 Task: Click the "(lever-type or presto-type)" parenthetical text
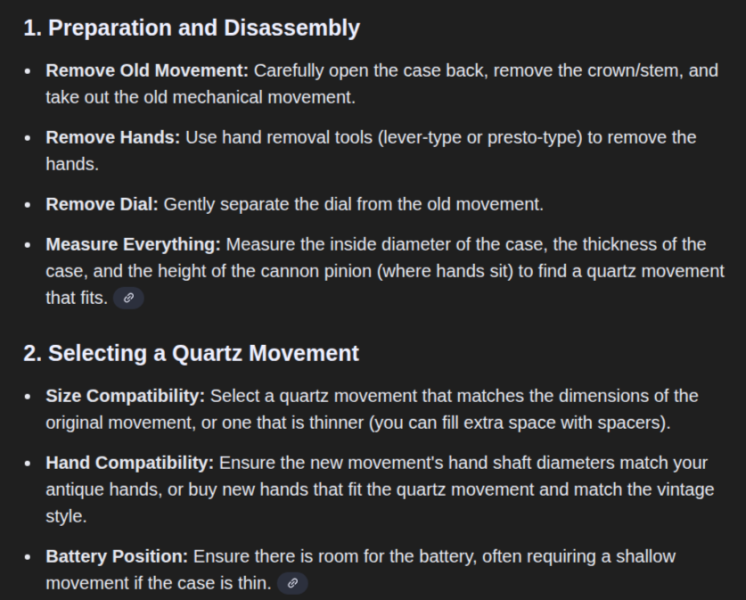480,137
